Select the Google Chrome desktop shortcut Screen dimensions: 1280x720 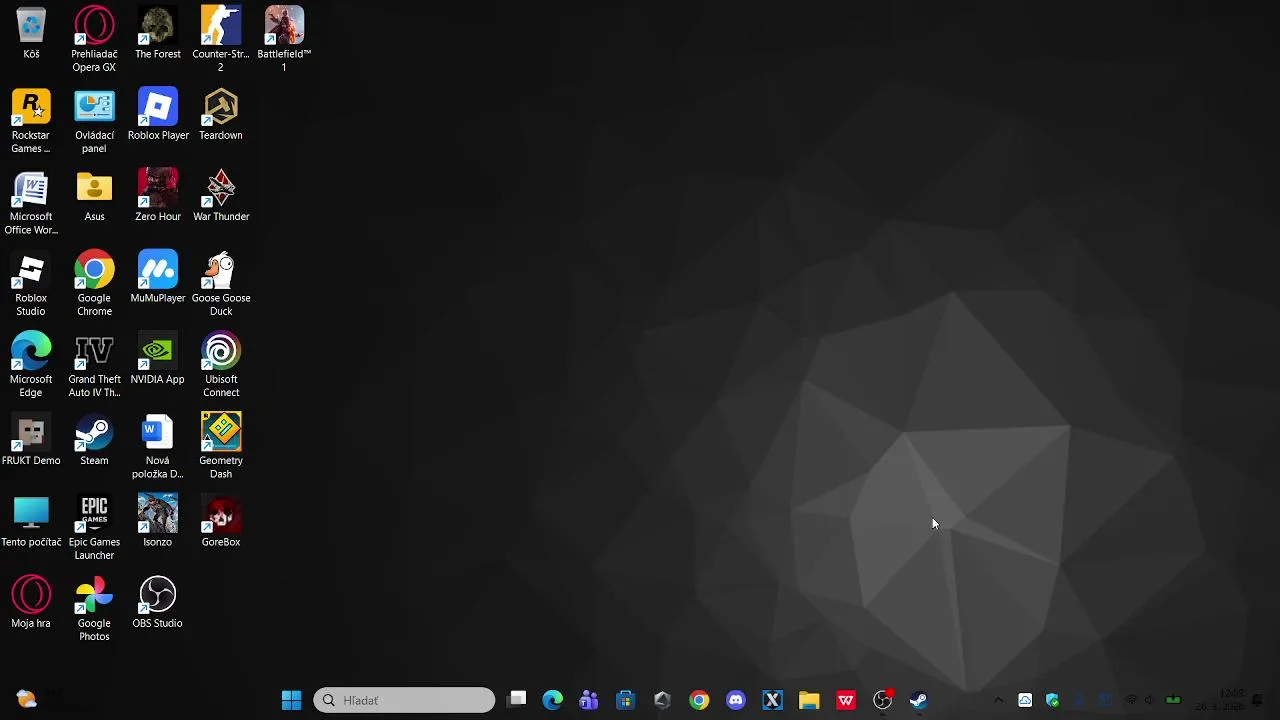click(94, 284)
